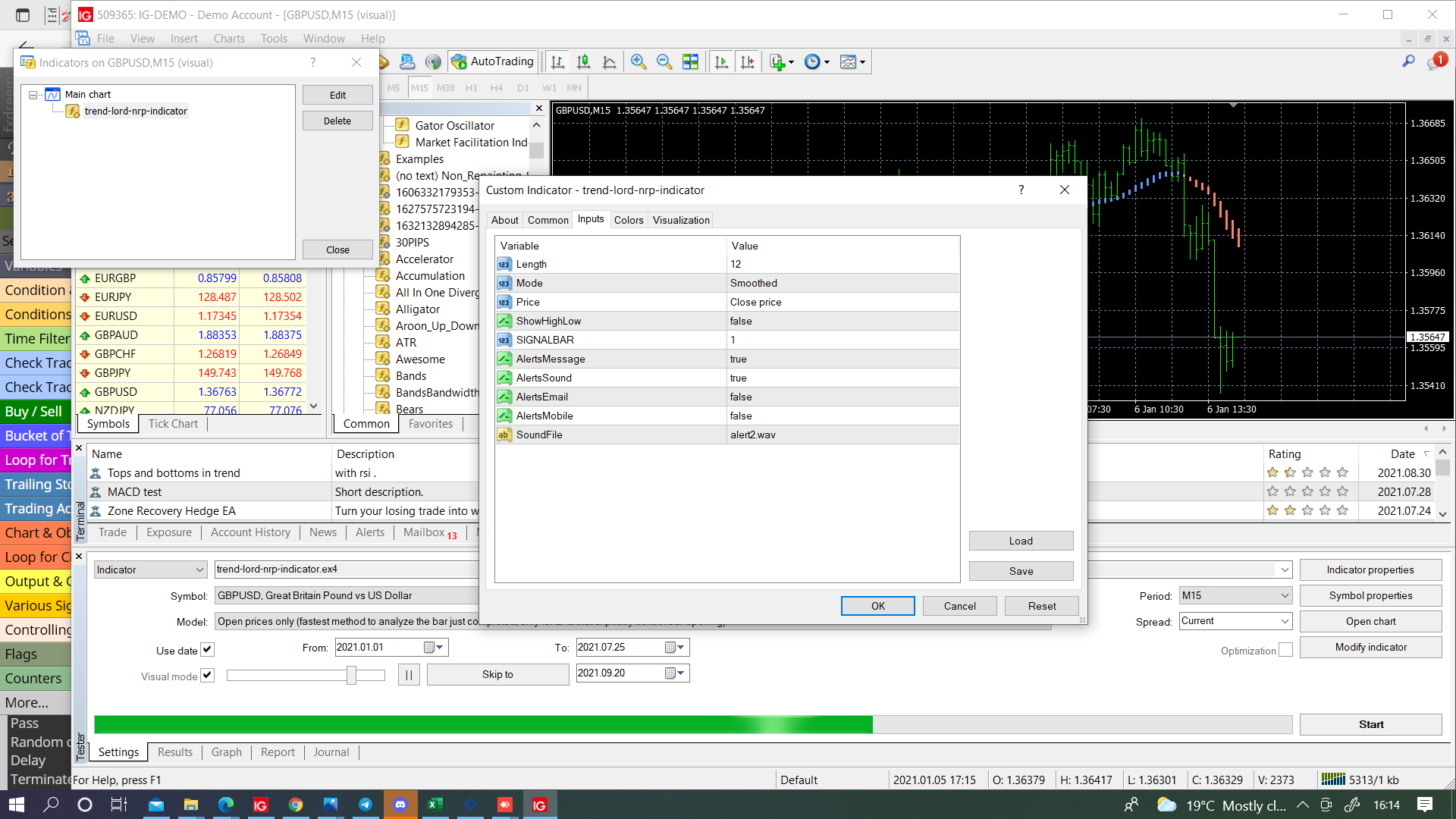Click the Length value 12 cell
Image resolution: width=1456 pixels, height=819 pixels.
[843, 264]
